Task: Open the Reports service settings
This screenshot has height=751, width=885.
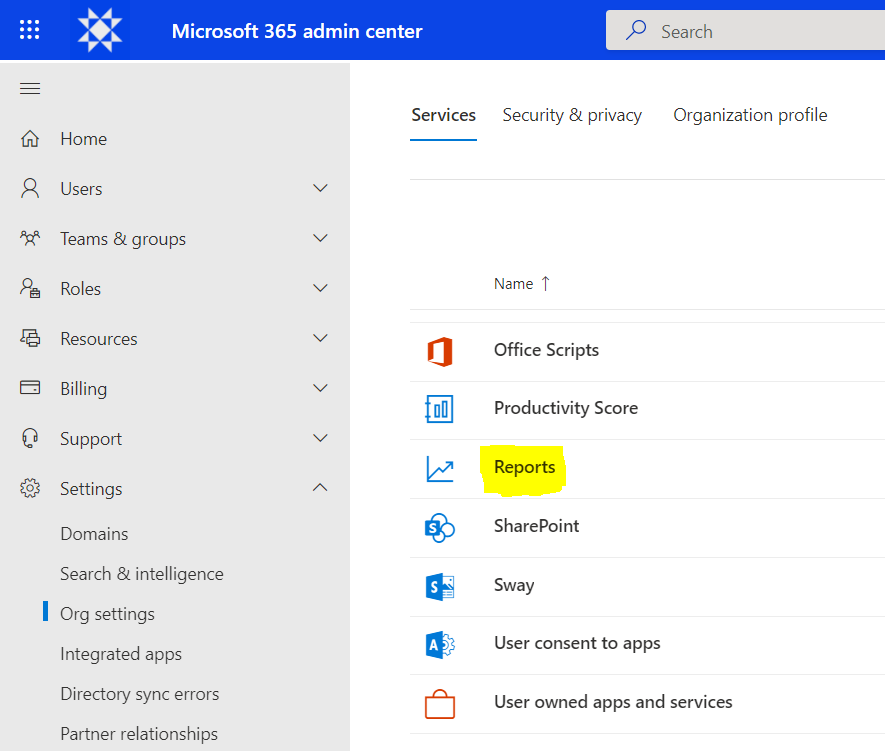Action: click(x=524, y=467)
